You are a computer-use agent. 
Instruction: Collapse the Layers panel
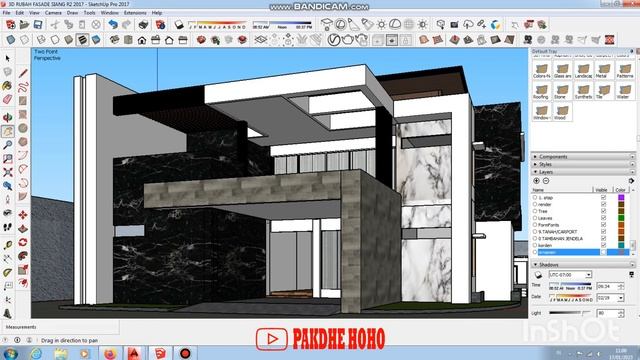(x=583, y=172)
